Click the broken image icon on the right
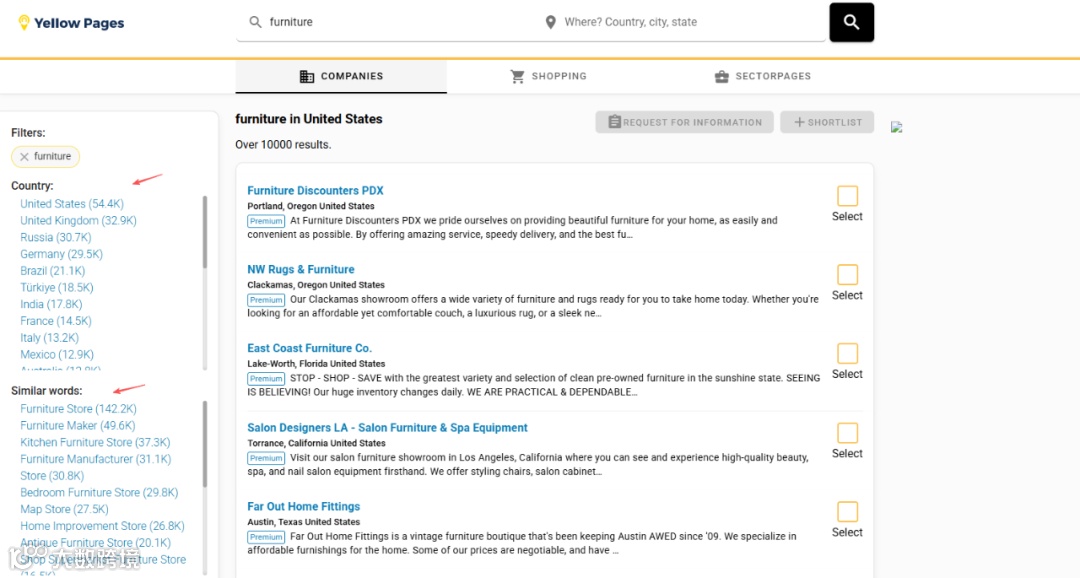1080x578 pixels. (x=896, y=127)
